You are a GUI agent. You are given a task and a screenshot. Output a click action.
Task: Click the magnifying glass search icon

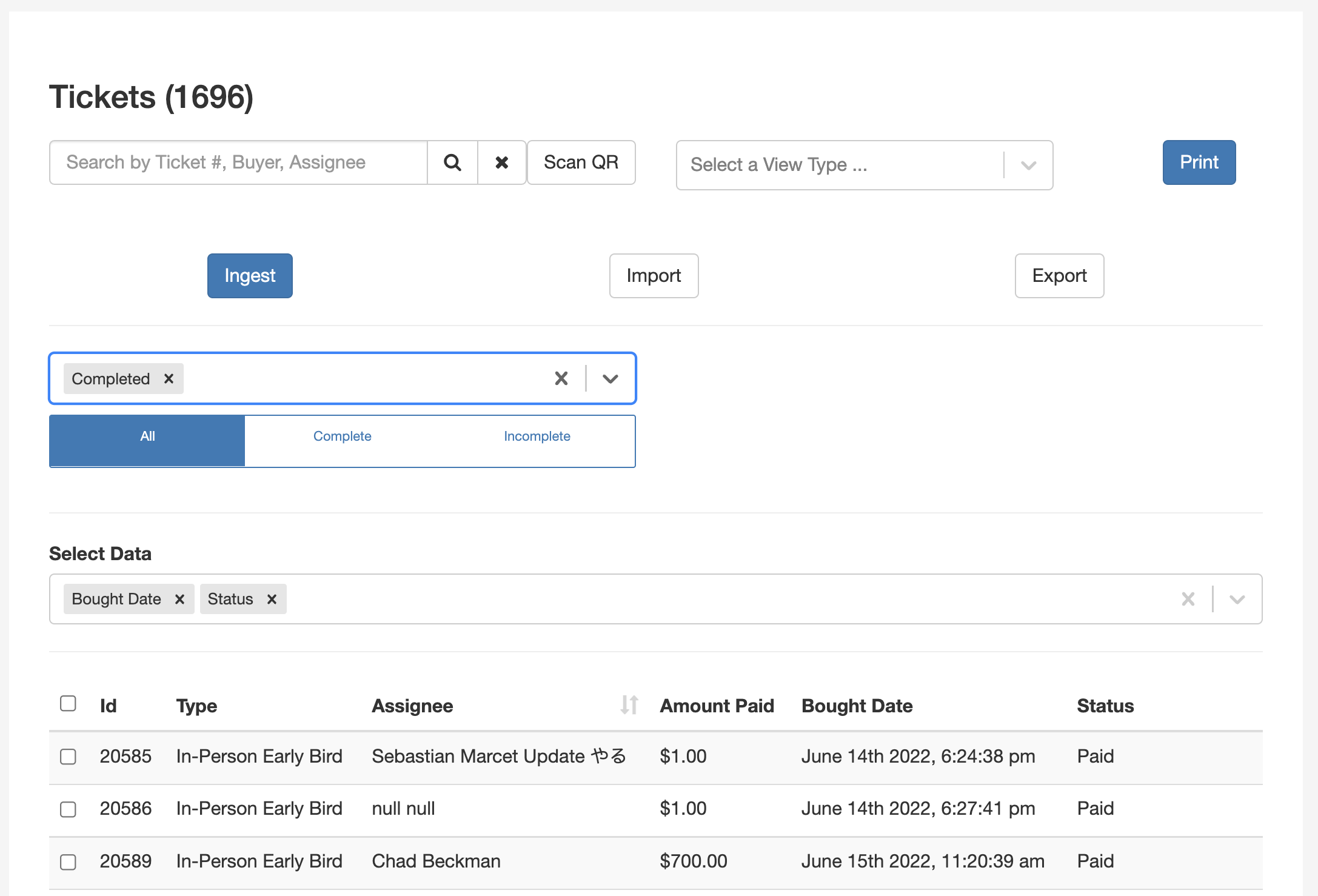pos(452,162)
